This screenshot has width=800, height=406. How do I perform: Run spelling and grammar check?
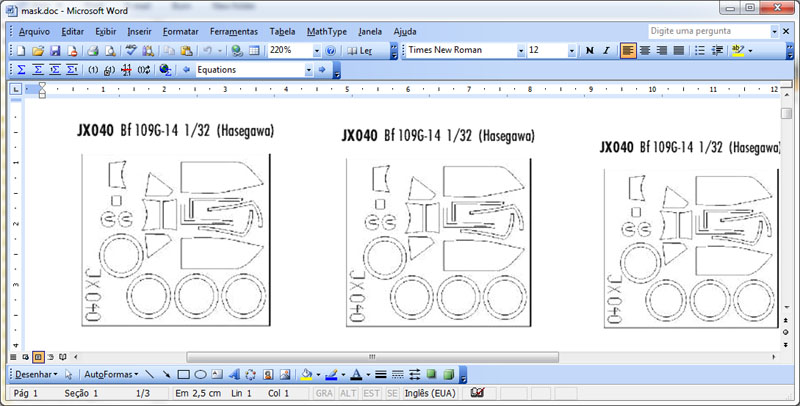tap(132, 50)
